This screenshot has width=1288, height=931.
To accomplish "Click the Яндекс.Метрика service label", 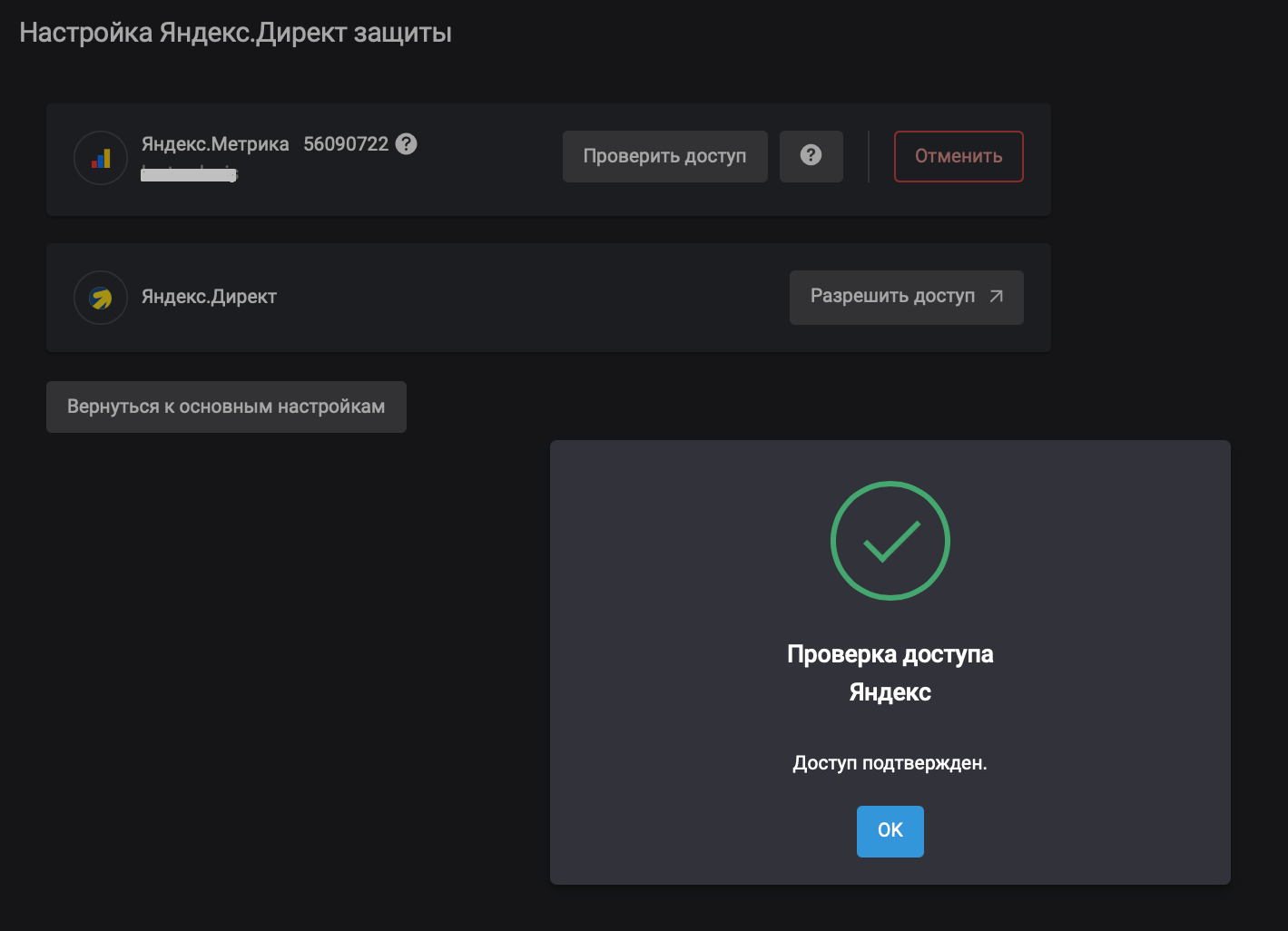I will point(215,144).
